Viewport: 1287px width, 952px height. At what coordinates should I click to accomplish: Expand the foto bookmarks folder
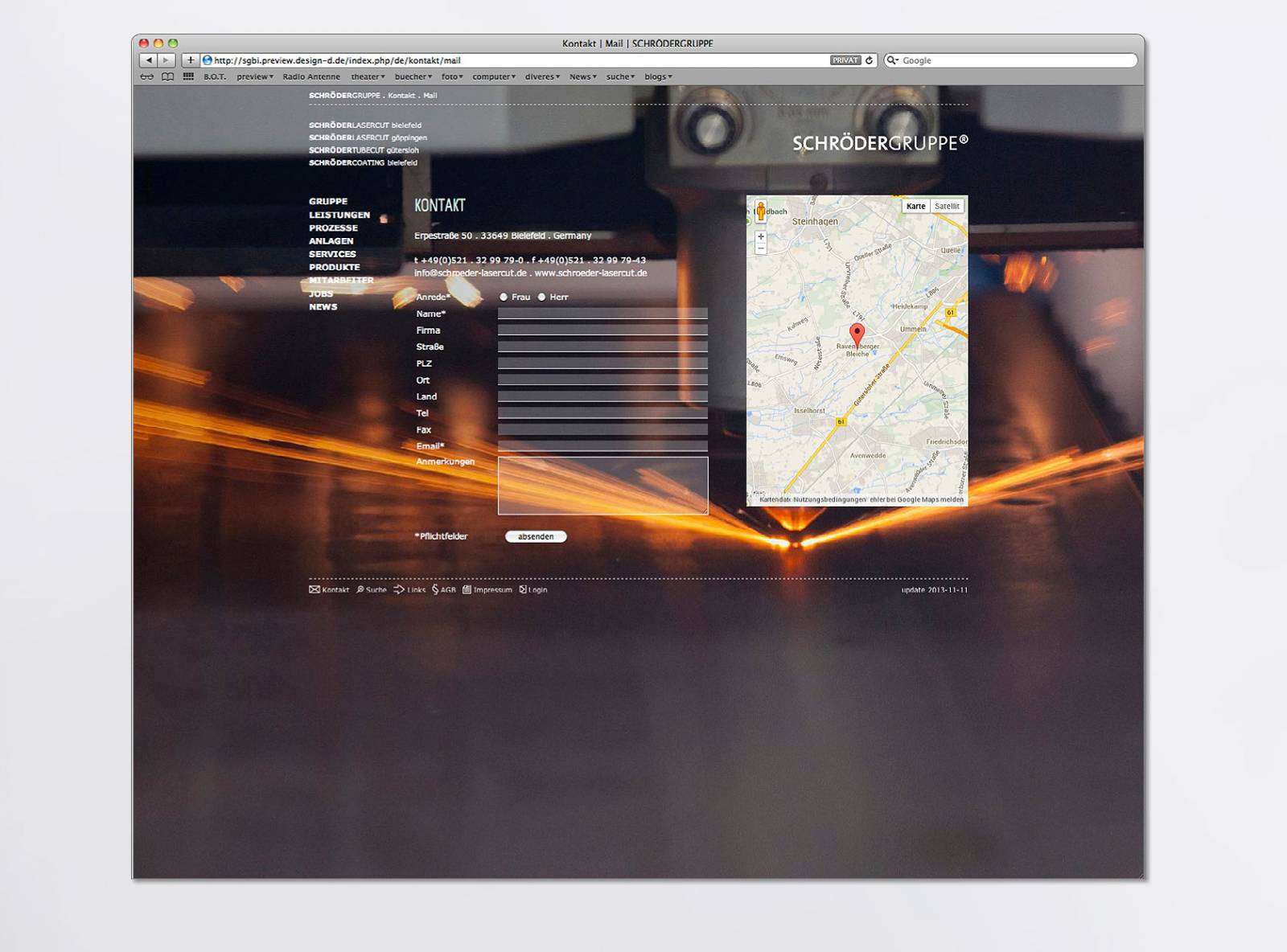click(452, 77)
